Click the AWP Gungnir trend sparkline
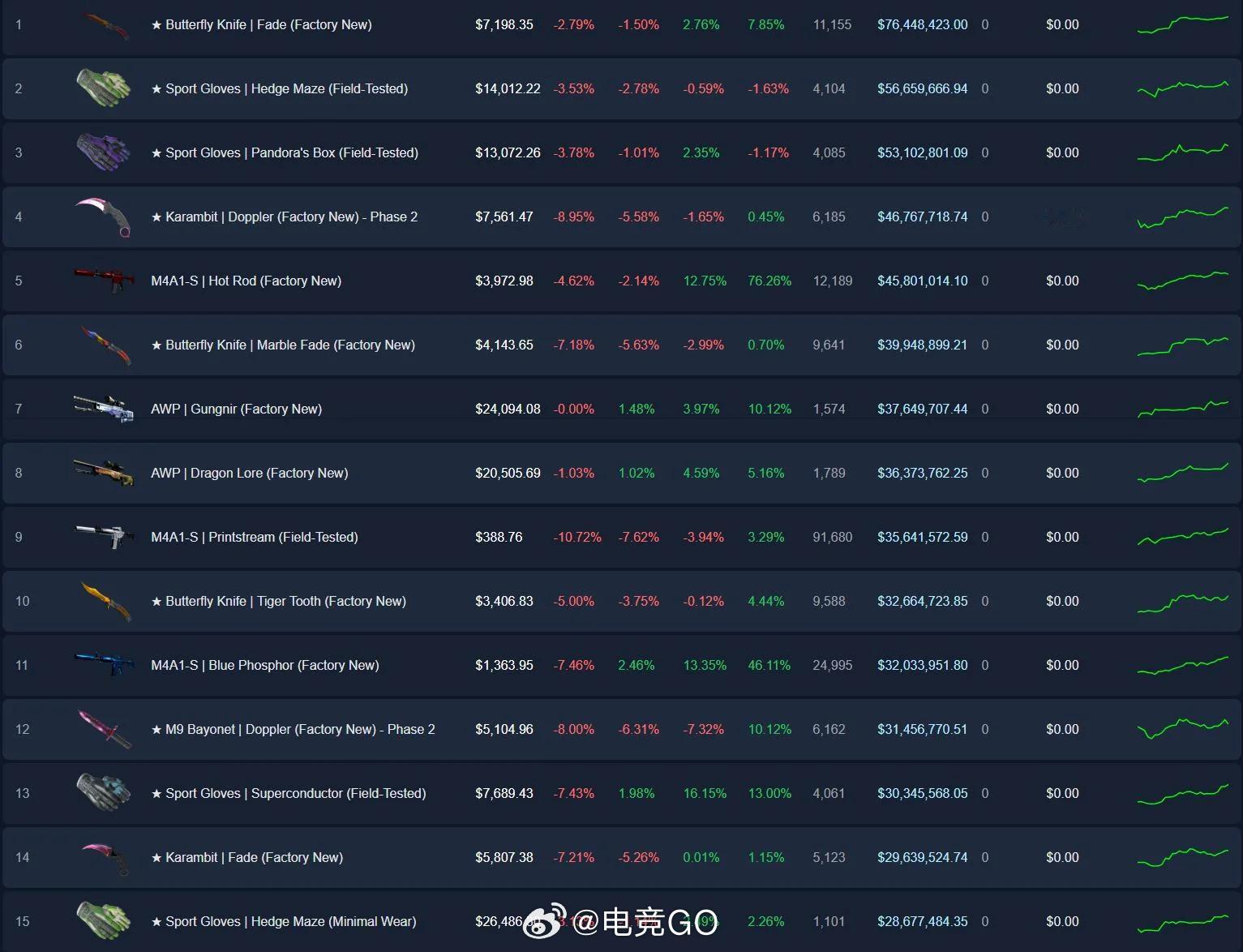Viewport: 1243px width, 952px height. point(1183,409)
